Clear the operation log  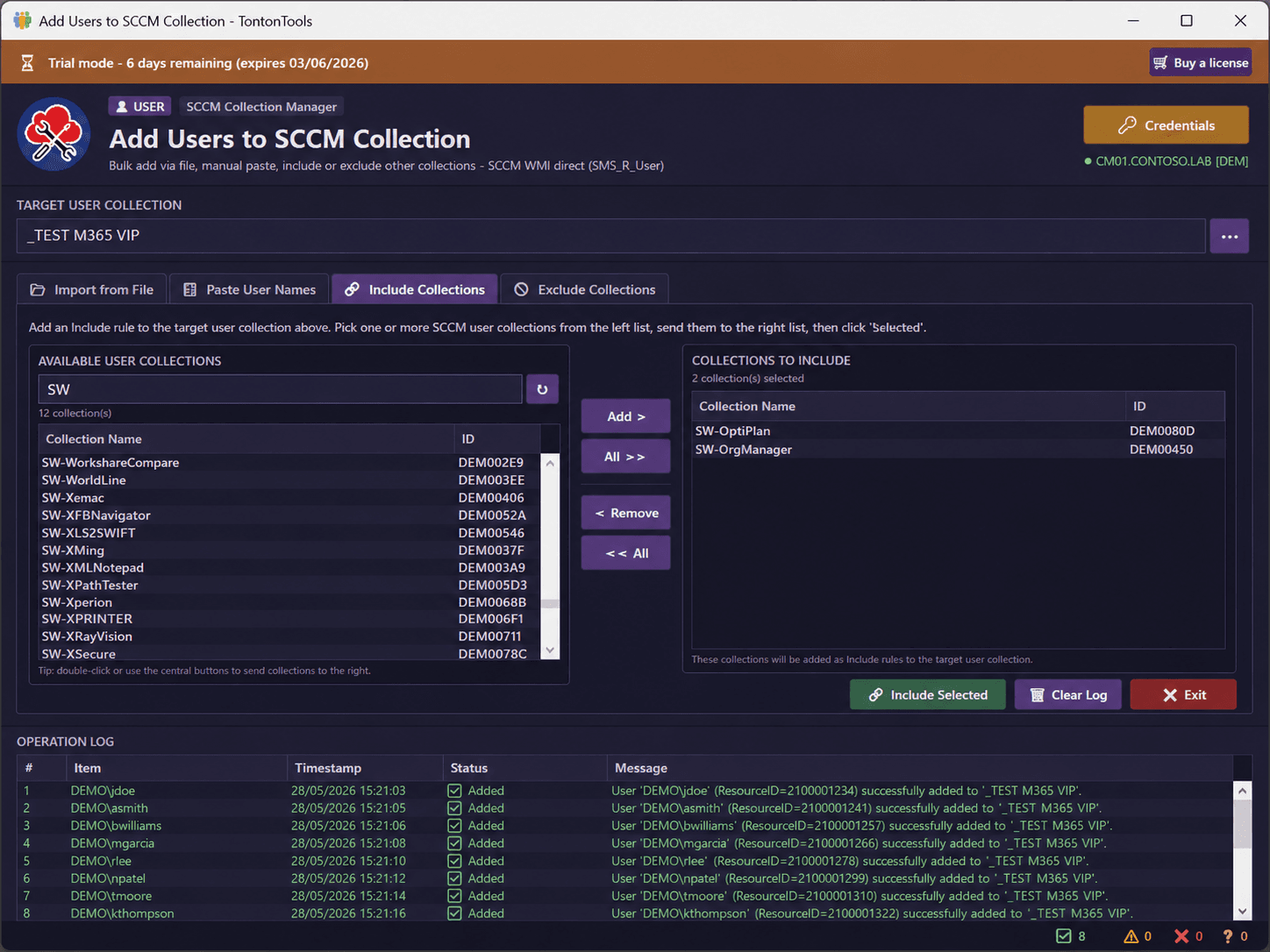coord(1068,695)
